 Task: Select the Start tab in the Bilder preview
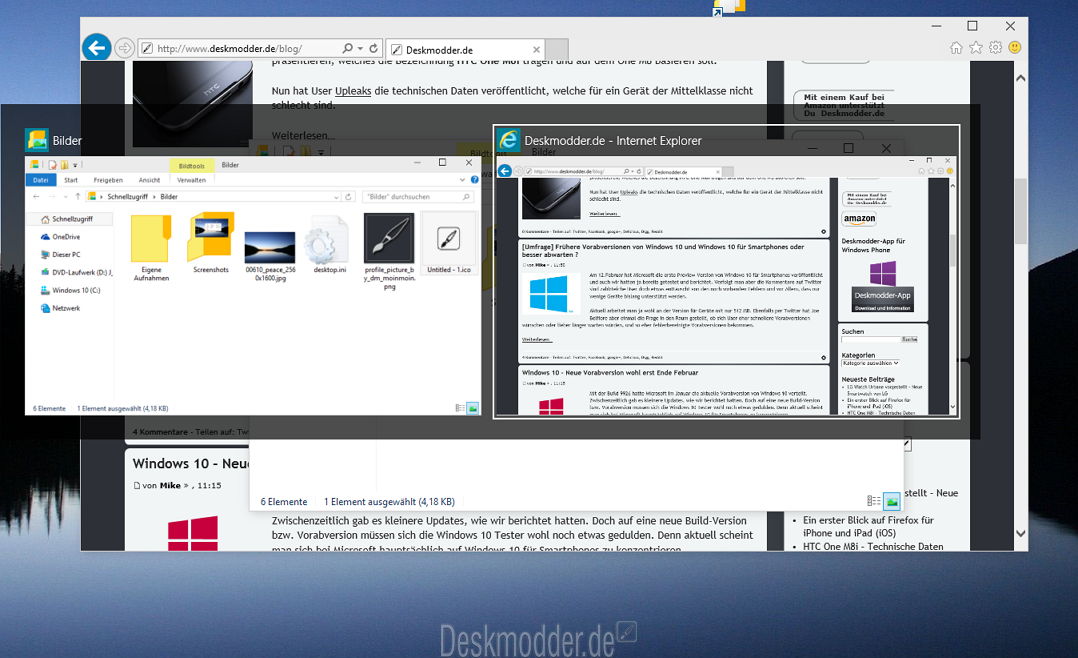tap(71, 180)
